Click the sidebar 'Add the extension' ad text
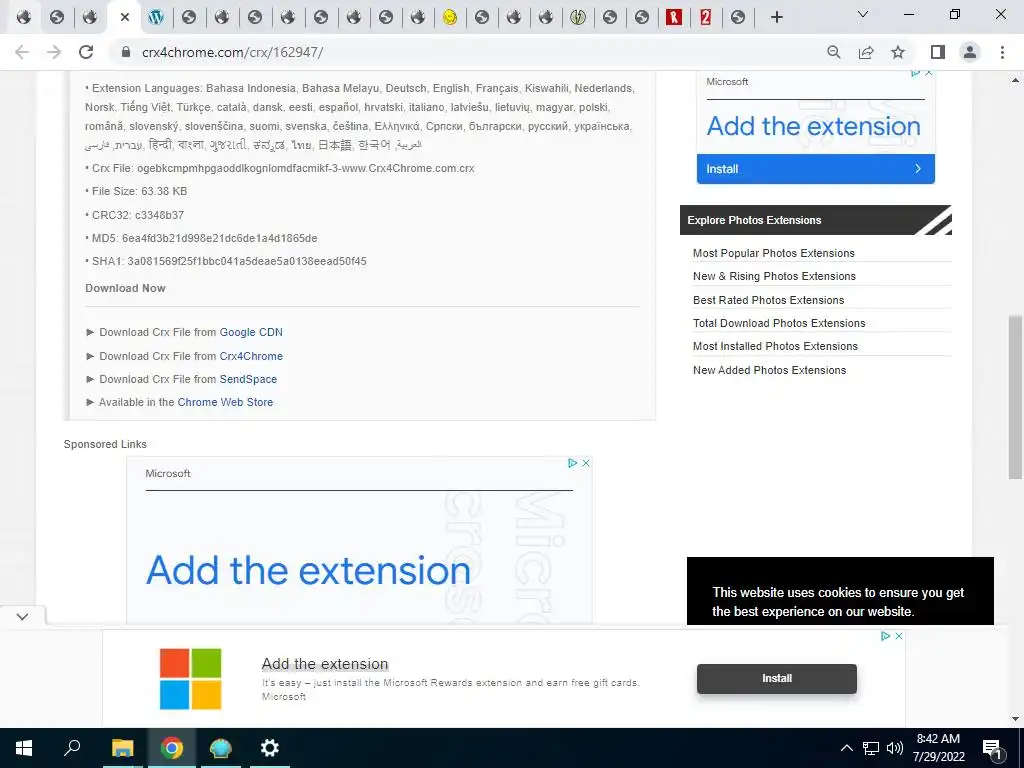Screen dimensions: 1024x768 point(814,126)
